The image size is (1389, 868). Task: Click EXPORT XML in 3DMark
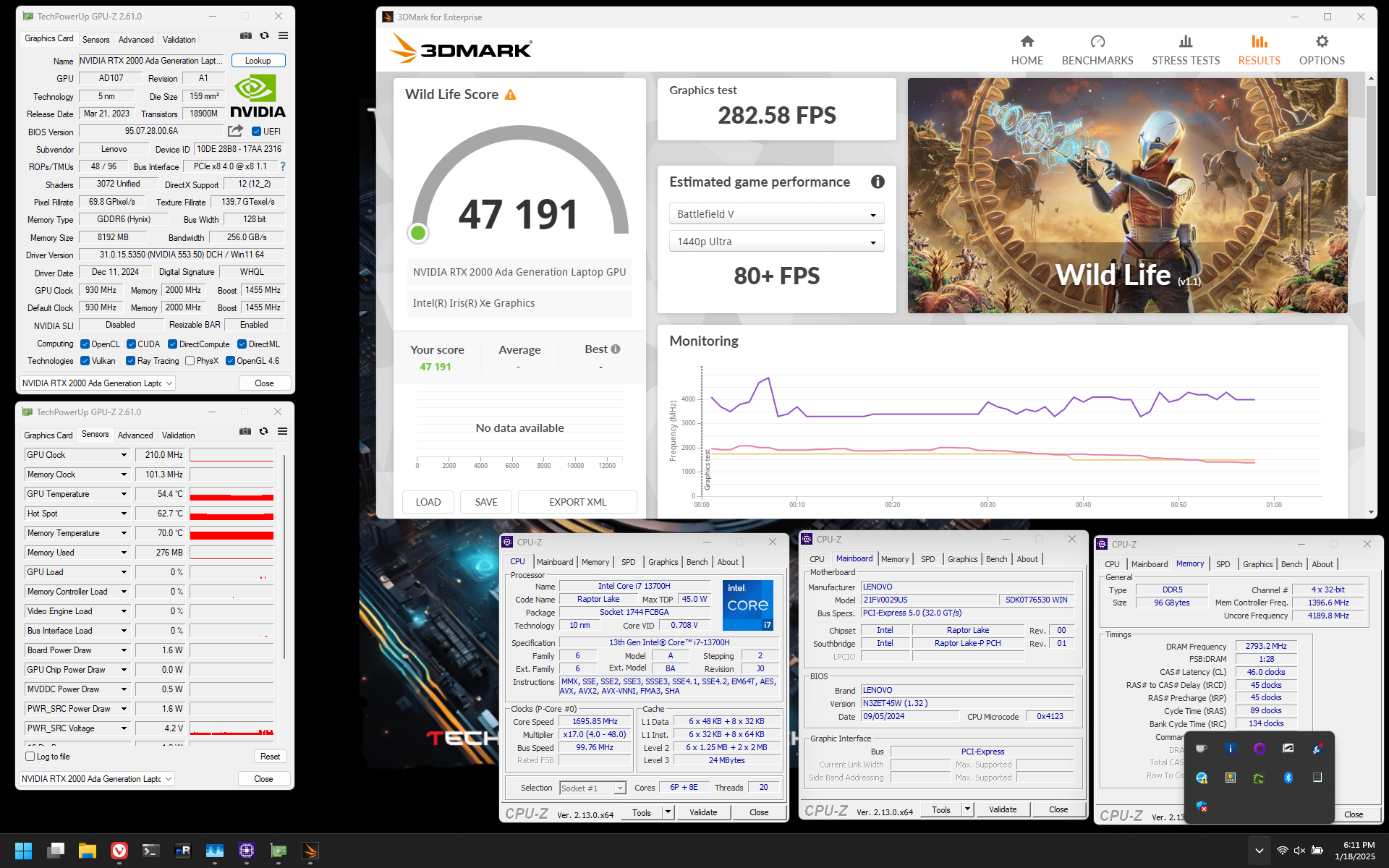click(x=578, y=502)
